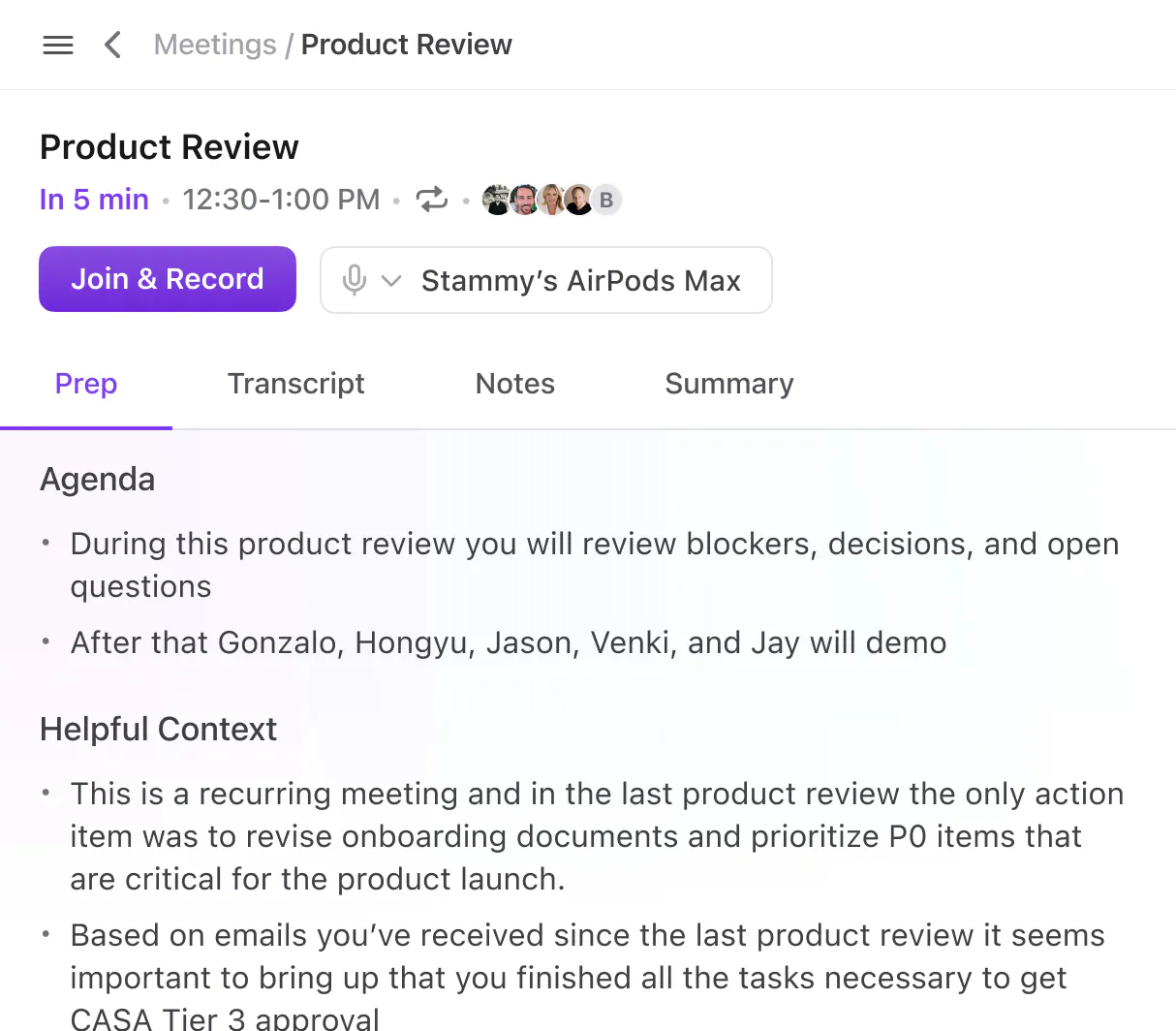Click the bearded man's attendee avatar
The height and width of the screenshot is (1031, 1176).
[524, 200]
